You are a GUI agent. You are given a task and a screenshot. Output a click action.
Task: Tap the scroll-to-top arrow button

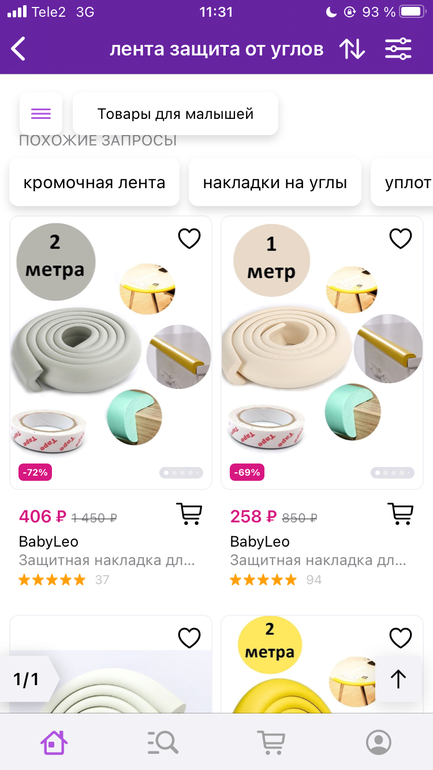pos(398,679)
